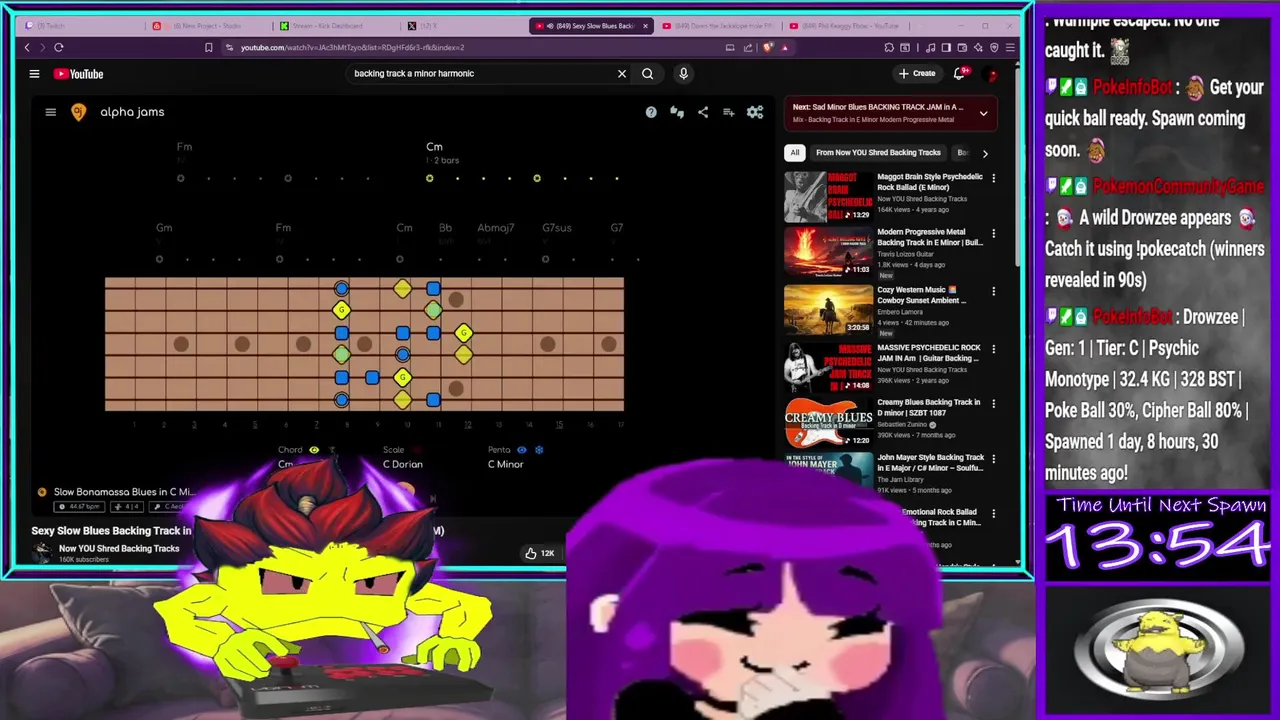
Task: Switch to the Down the Jackalope Hole tab
Action: point(718,26)
